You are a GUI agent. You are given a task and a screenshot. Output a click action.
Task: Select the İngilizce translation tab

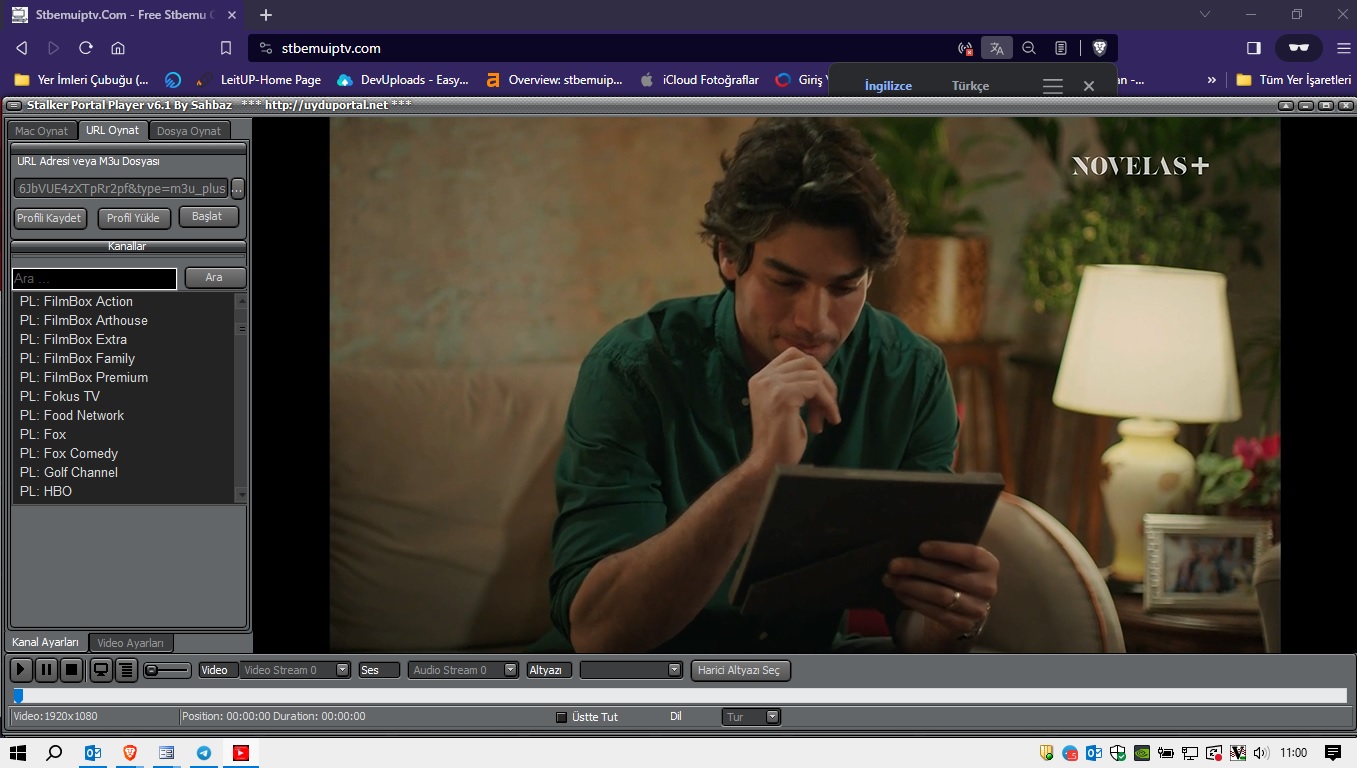coord(888,86)
